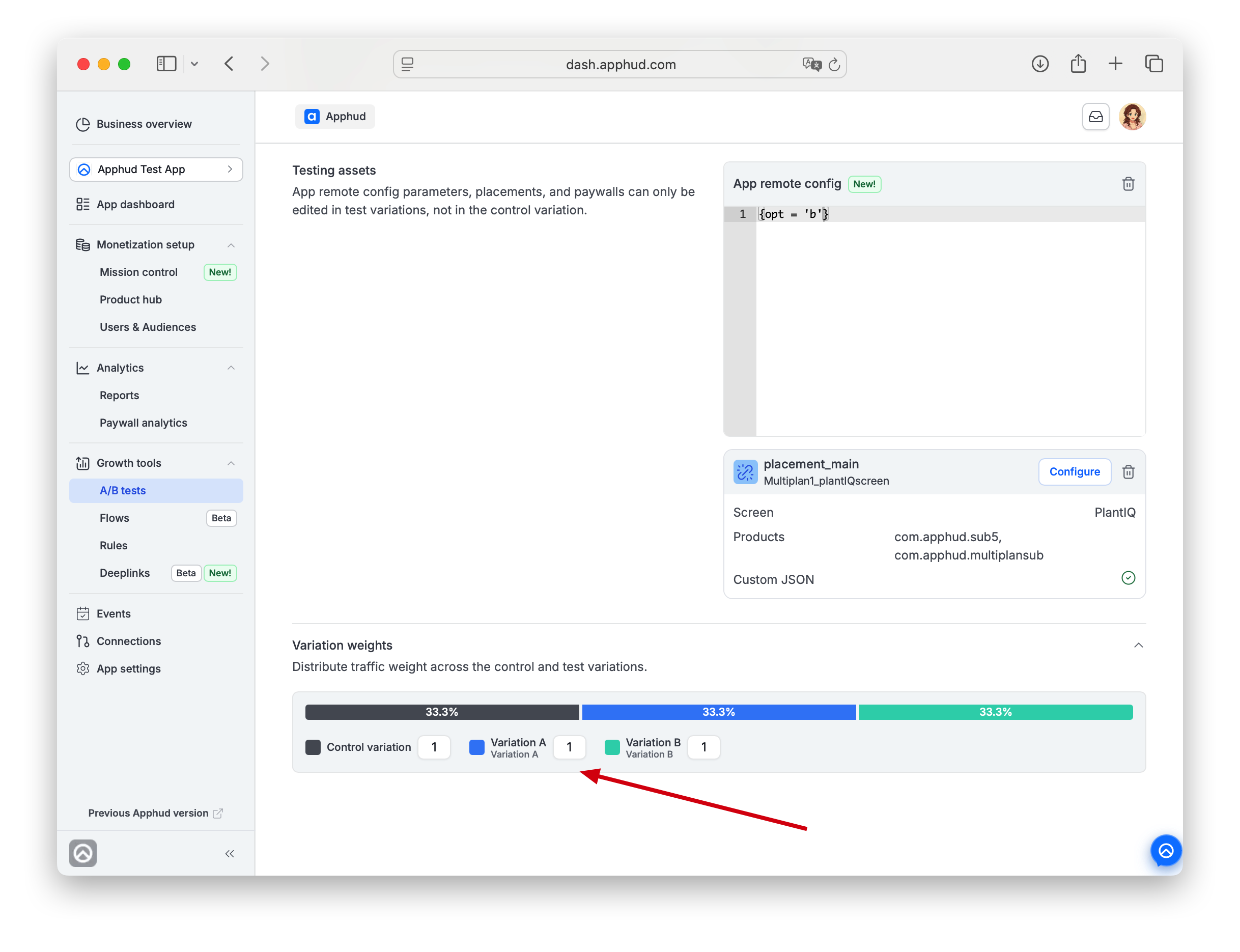
Task: Delete the App remote config block
Action: pyautogui.click(x=1128, y=184)
